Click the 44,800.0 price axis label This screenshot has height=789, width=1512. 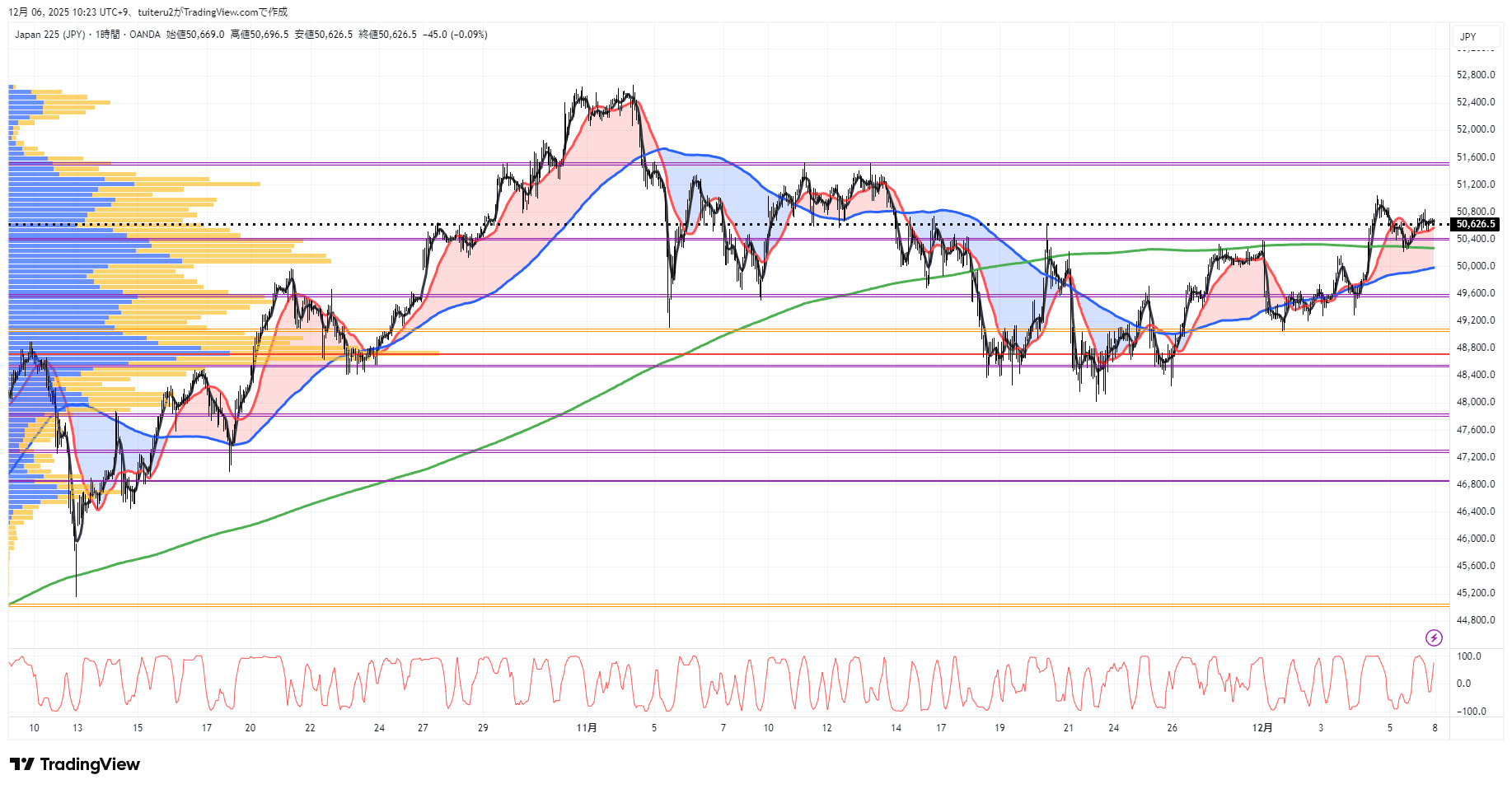pos(1475,620)
